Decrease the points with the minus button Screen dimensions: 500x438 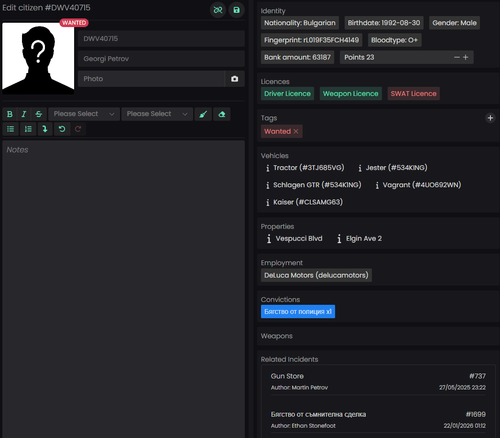coord(457,57)
